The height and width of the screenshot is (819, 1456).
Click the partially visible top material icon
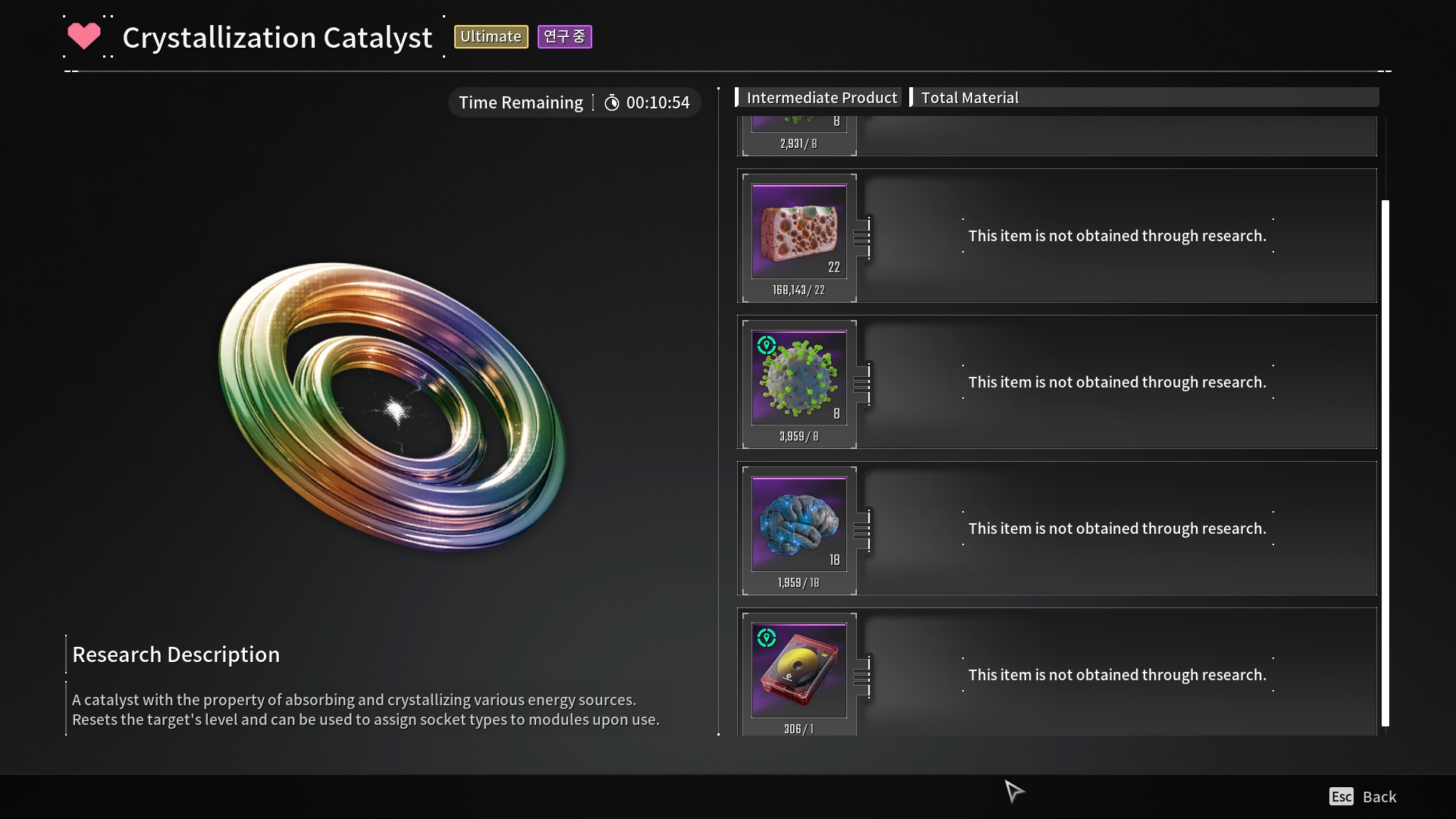(799, 124)
